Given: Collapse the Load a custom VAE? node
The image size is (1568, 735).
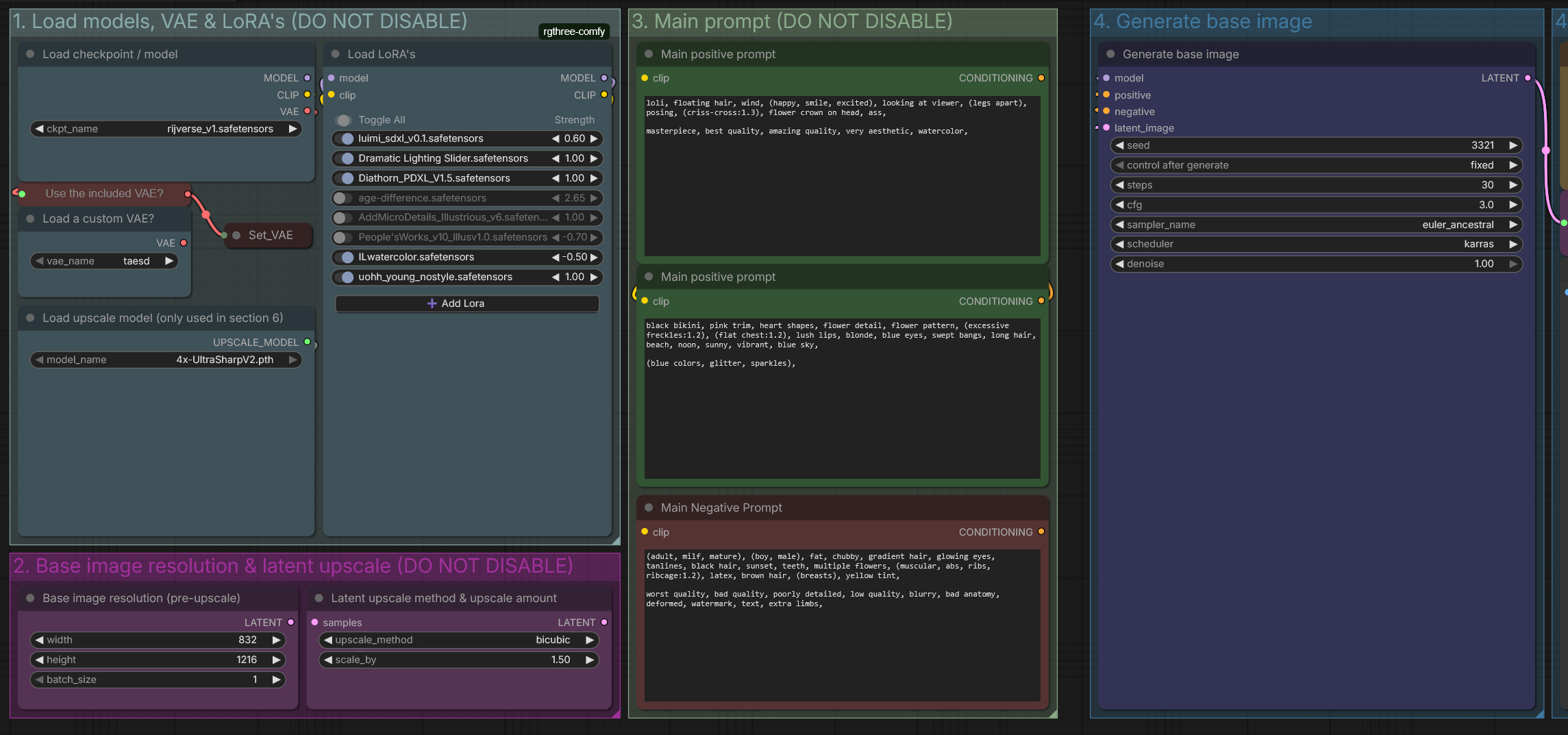Looking at the screenshot, I should click(x=30, y=219).
